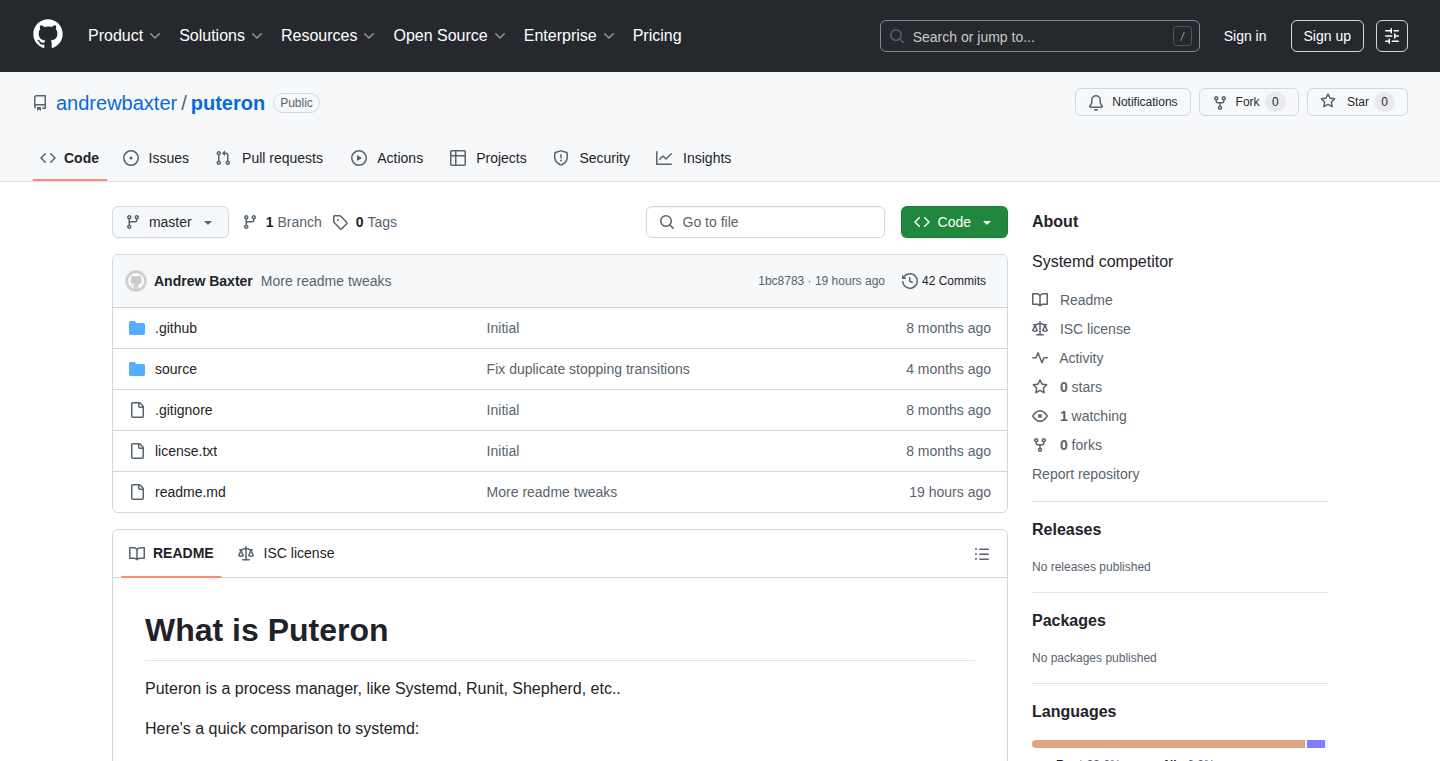The image size is (1440, 761).
Task: Click the Sign in link
Action: (1245, 36)
